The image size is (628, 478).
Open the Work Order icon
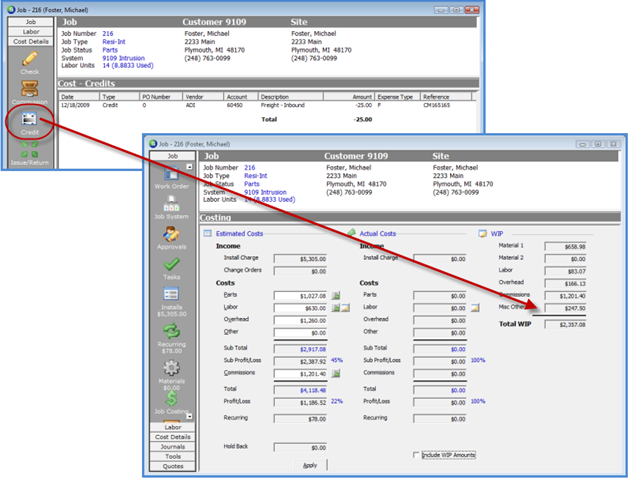[x=171, y=174]
